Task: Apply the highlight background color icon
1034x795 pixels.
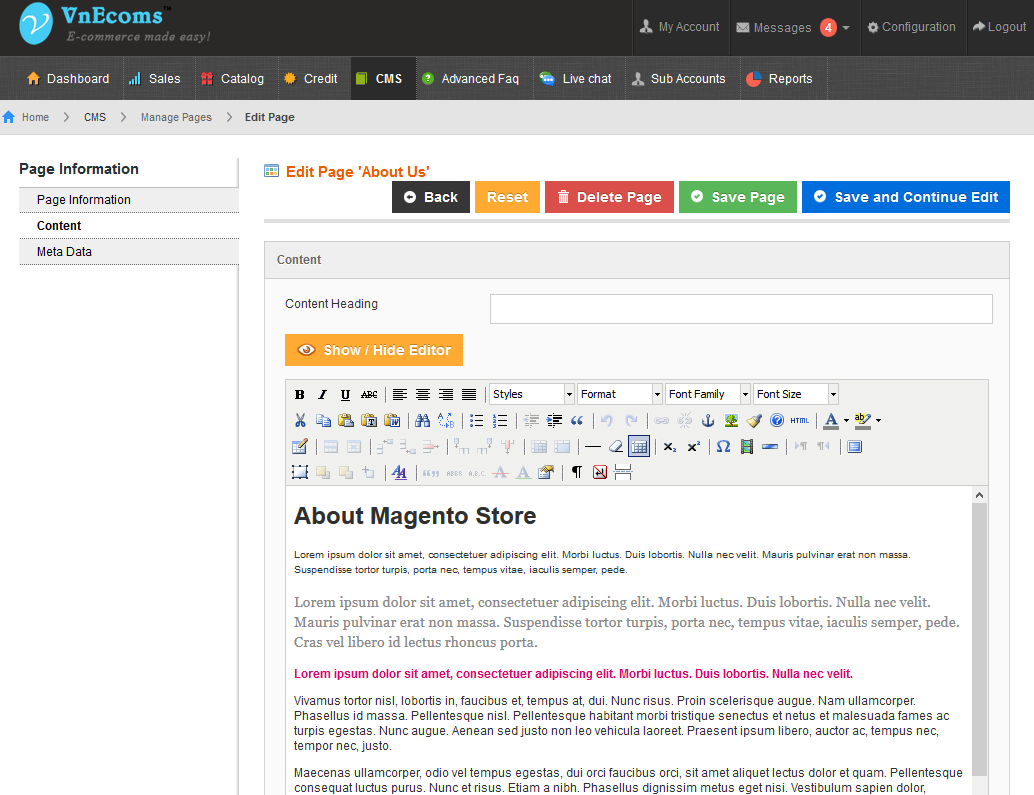Action: [863, 421]
